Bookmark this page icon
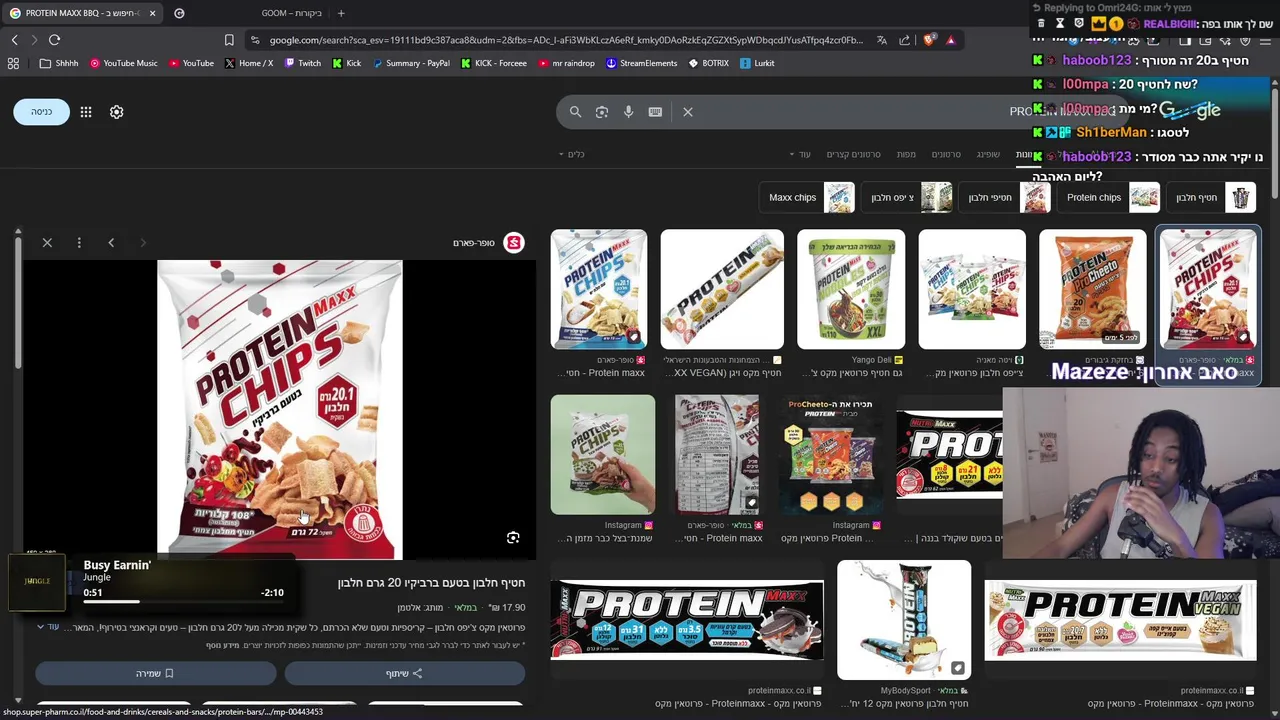 click(229, 40)
